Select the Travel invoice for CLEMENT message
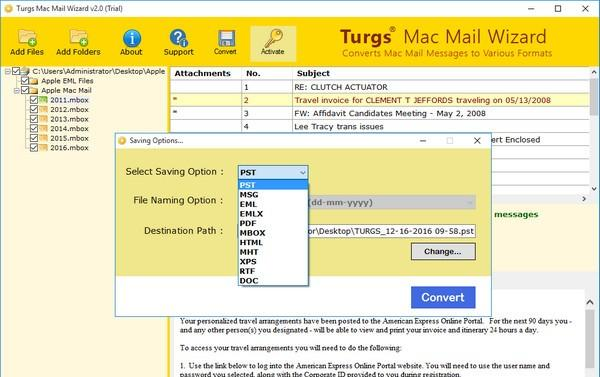This screenshot has height=377, width=600. tap(380, 100)
